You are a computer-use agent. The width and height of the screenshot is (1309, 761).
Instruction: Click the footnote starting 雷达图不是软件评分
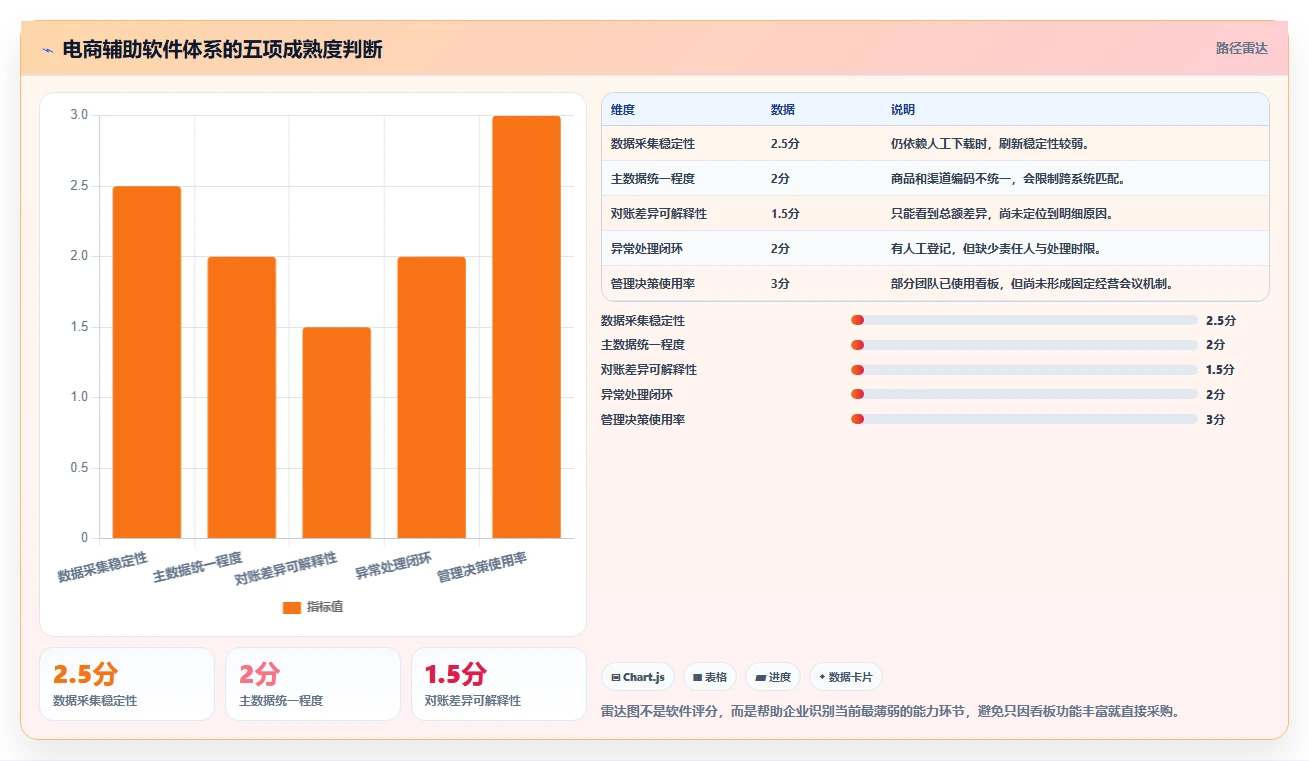tap(891, 712)
